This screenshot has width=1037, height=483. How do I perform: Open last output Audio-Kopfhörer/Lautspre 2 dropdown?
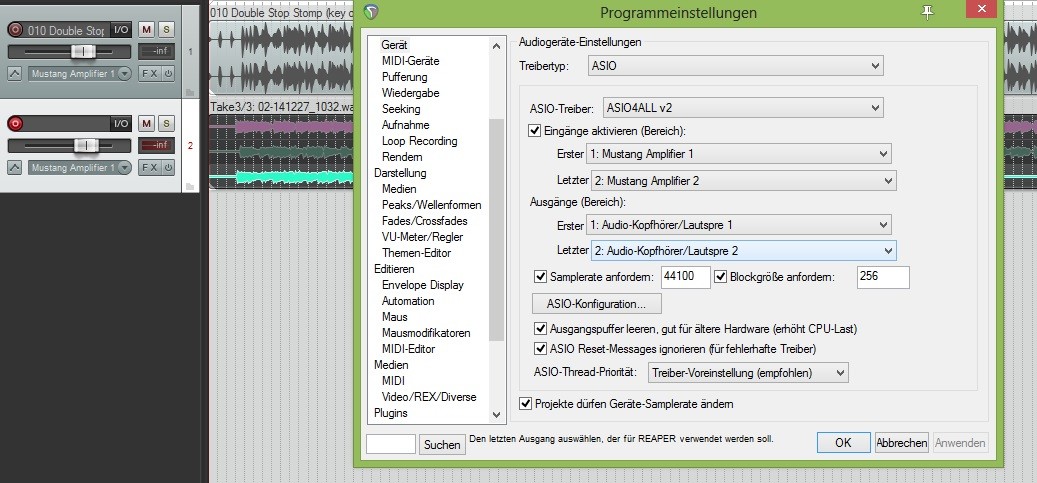(x=743, y=251)
